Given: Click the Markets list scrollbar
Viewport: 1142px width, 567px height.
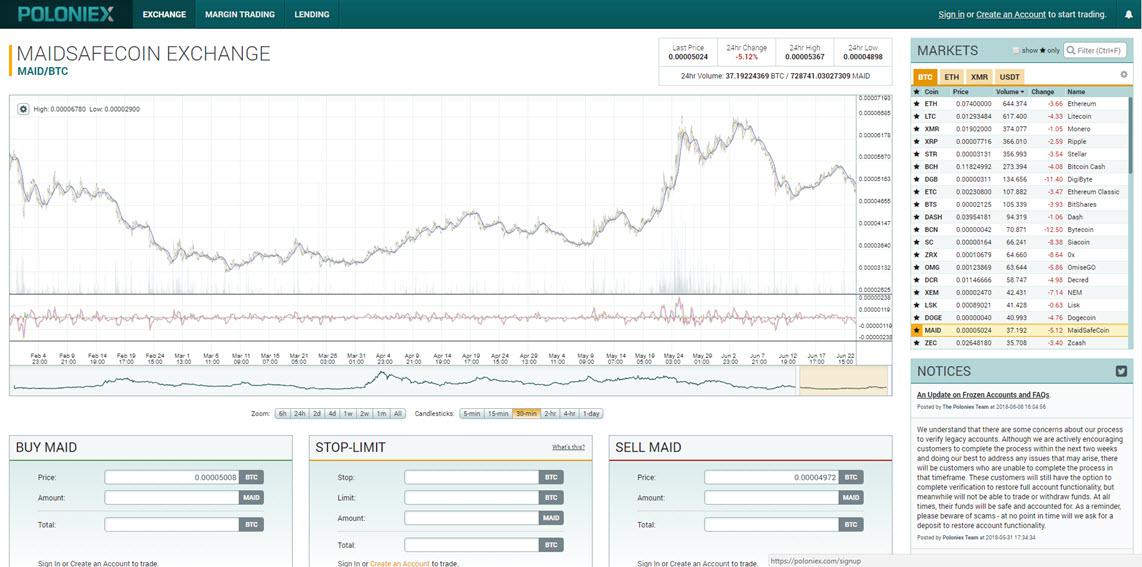Looking at the screenshot, I should pos(1130,135).
